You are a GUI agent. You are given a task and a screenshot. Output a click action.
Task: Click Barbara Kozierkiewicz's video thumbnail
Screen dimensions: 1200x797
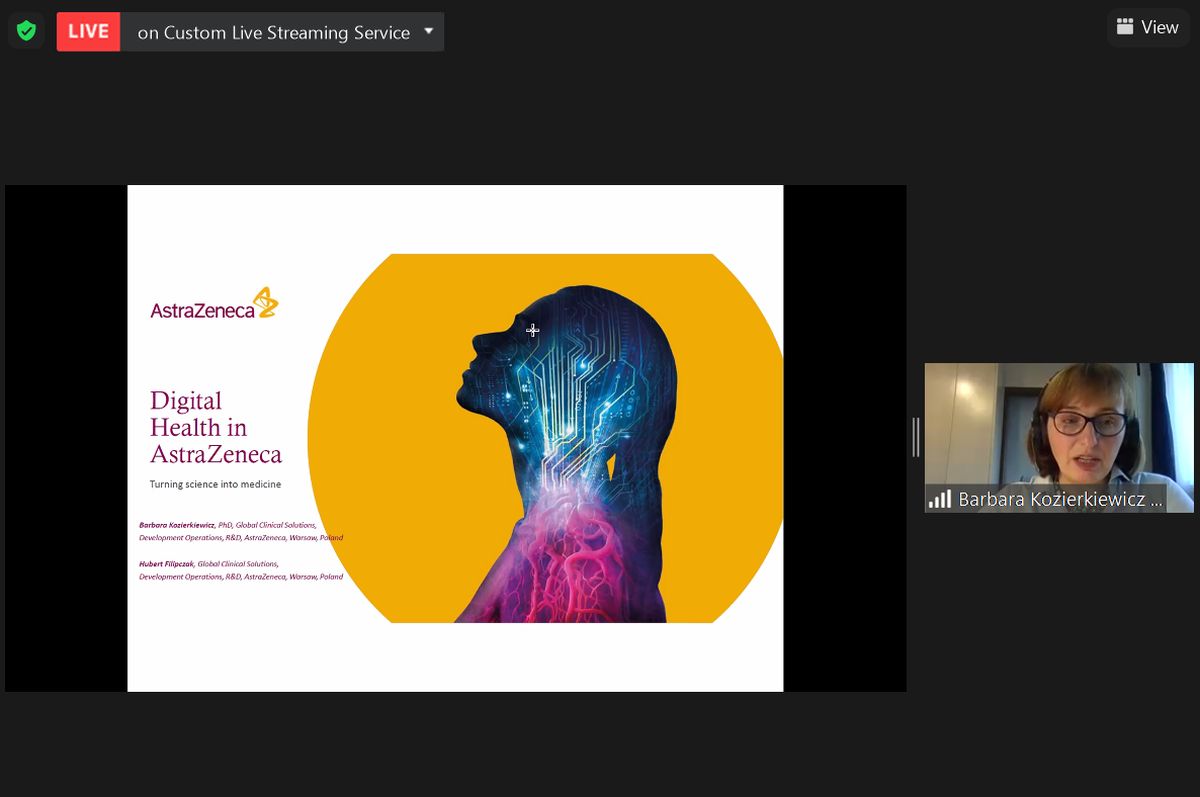pos(1059,437)
